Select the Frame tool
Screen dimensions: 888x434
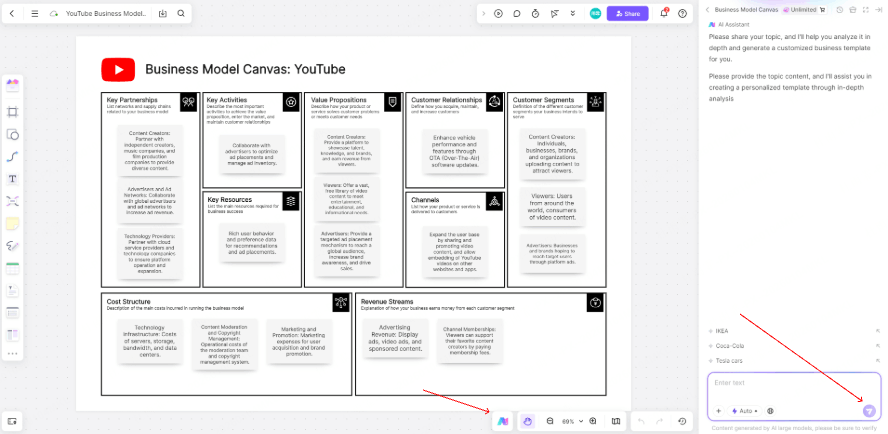(x=12, y=112)
